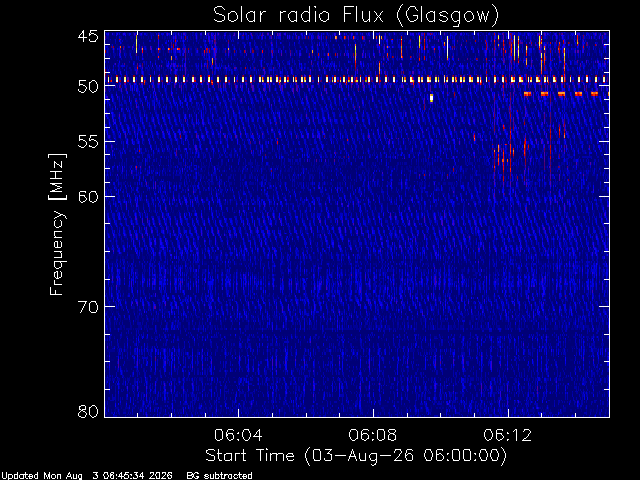The width and height of the screenshot is (640, 480).
Task: Click the 06:08 time axis label
Action: (x=373, y=435)
